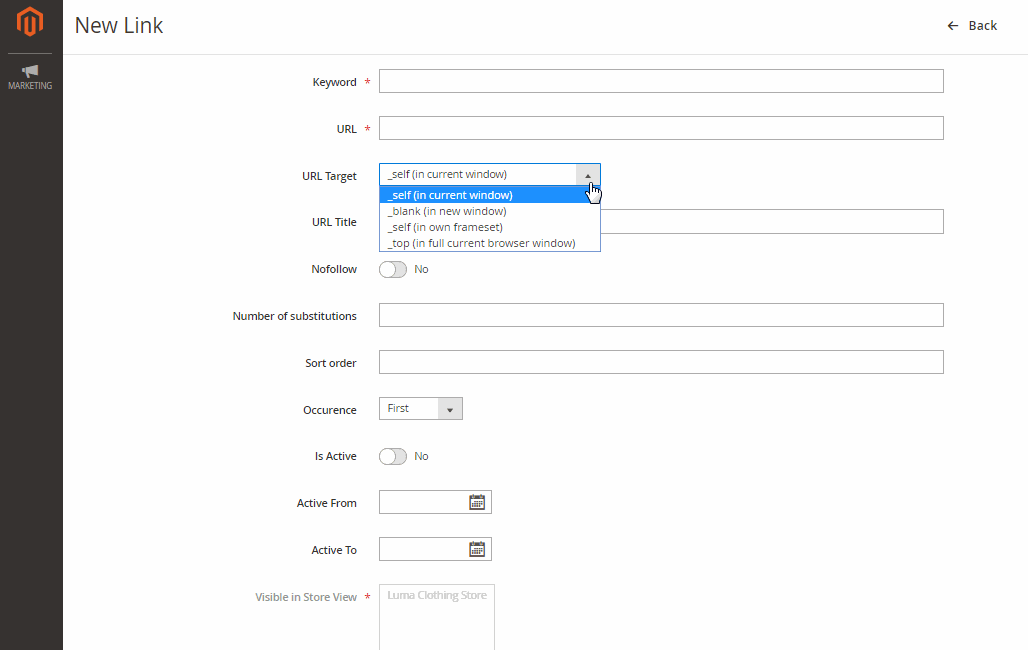Click the 'URL Target' field label
Viewport: 1028px width, 650px height.
(x=329, y=176)
